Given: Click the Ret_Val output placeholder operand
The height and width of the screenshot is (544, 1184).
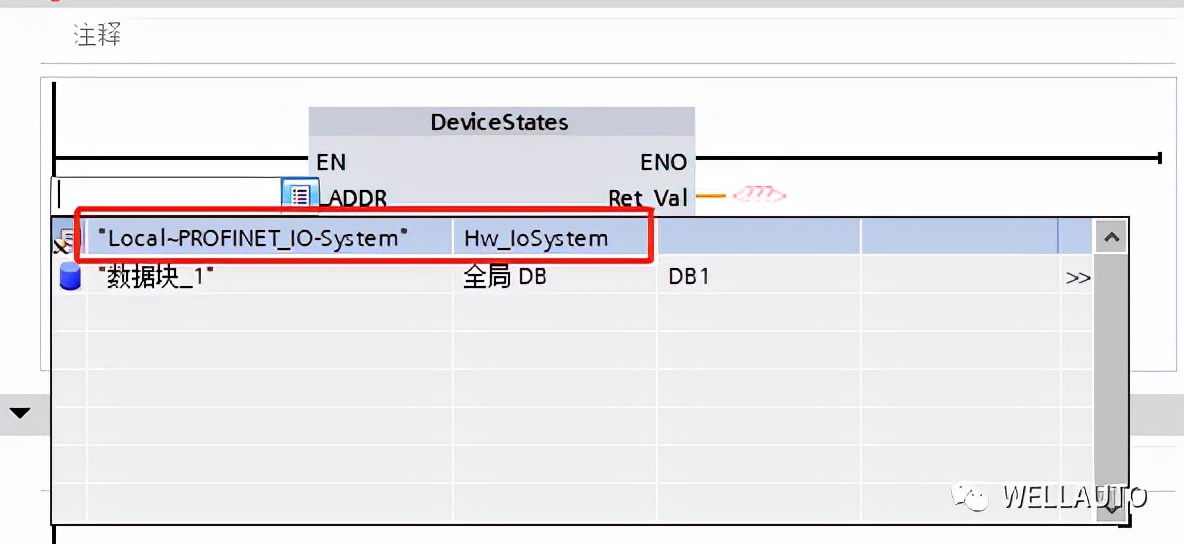Looking at the screenshot, I should 759,196.
